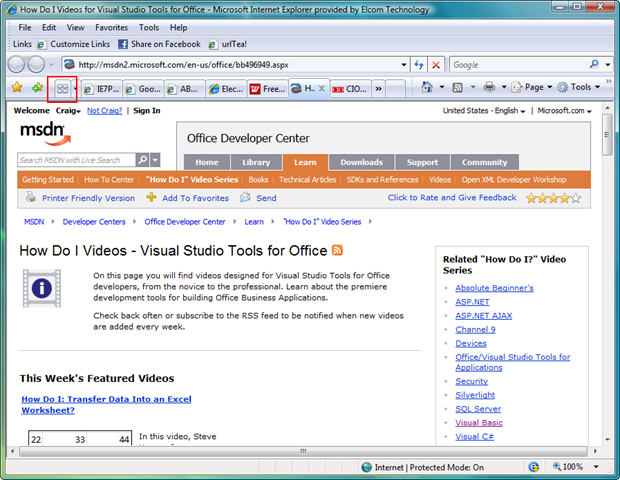Switch to the Downloads tab

361,162
